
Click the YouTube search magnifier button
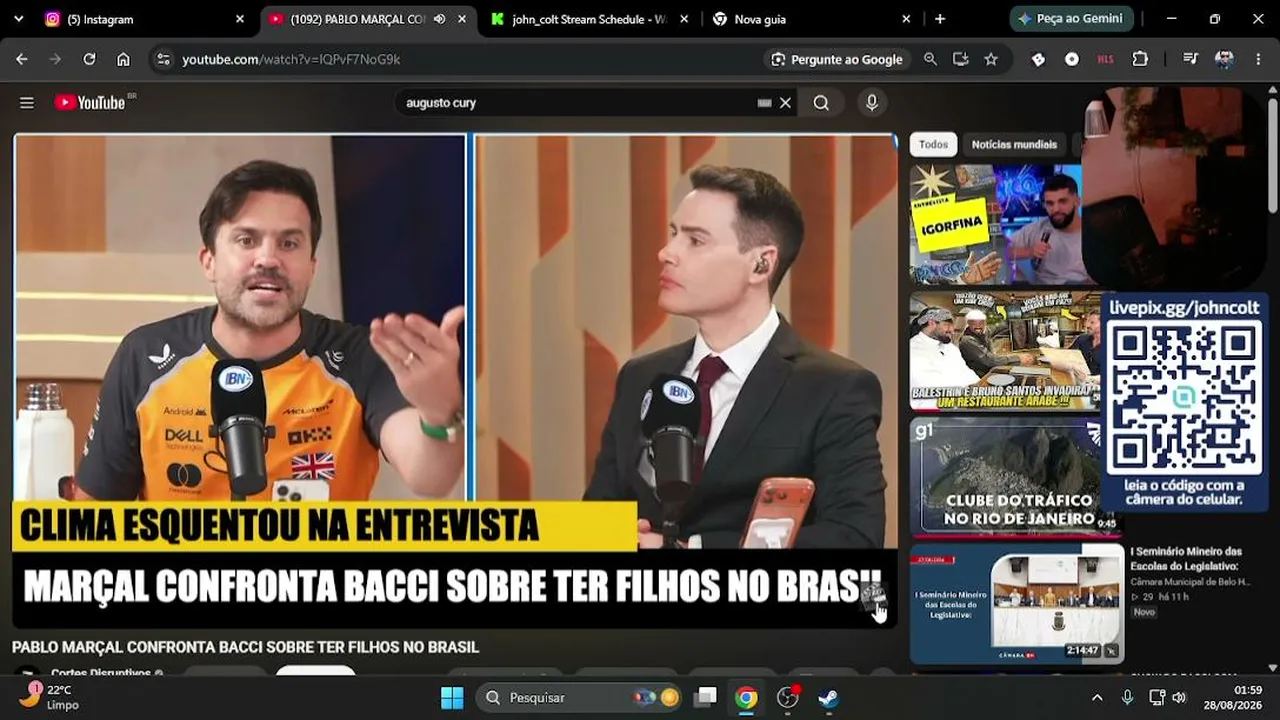821,103
